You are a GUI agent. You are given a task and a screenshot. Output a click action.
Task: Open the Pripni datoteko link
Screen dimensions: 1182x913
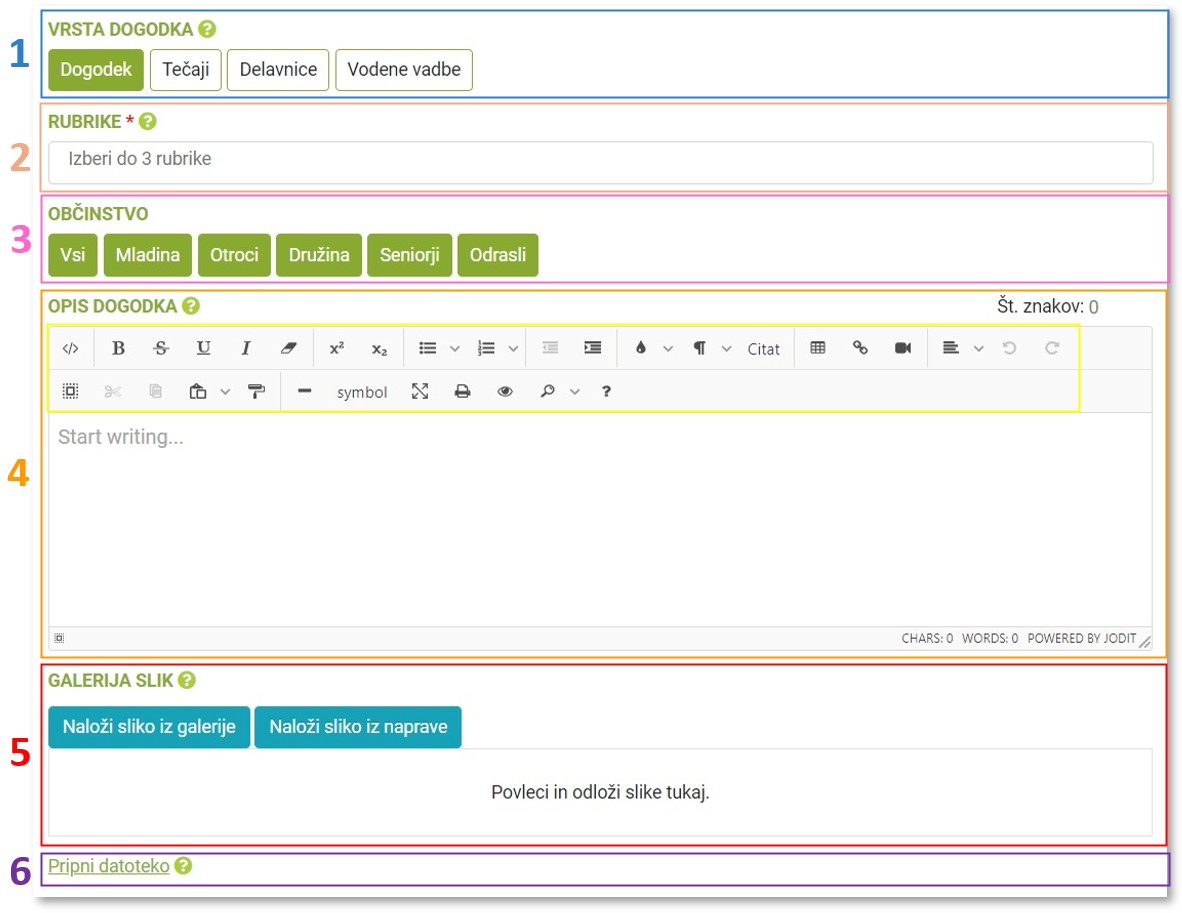[108, 866]
